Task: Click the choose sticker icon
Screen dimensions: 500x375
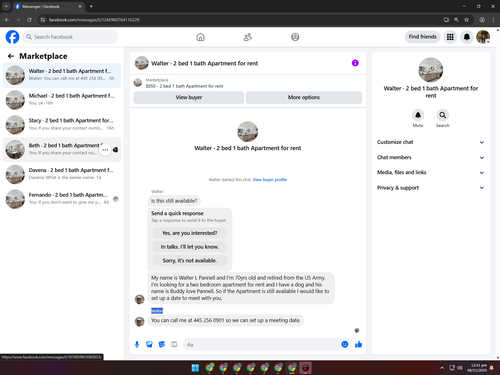Action: tap(162, 344)
